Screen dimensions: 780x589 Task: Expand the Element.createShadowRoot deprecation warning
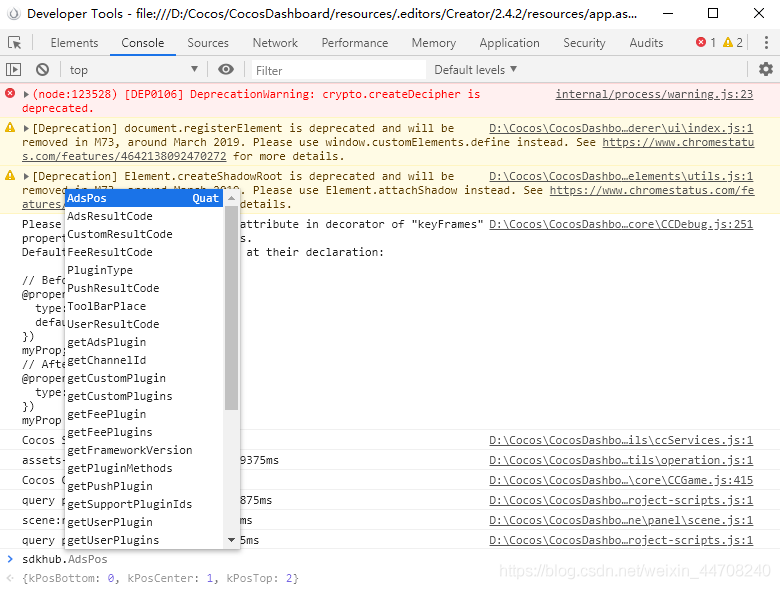pos(26,176)
